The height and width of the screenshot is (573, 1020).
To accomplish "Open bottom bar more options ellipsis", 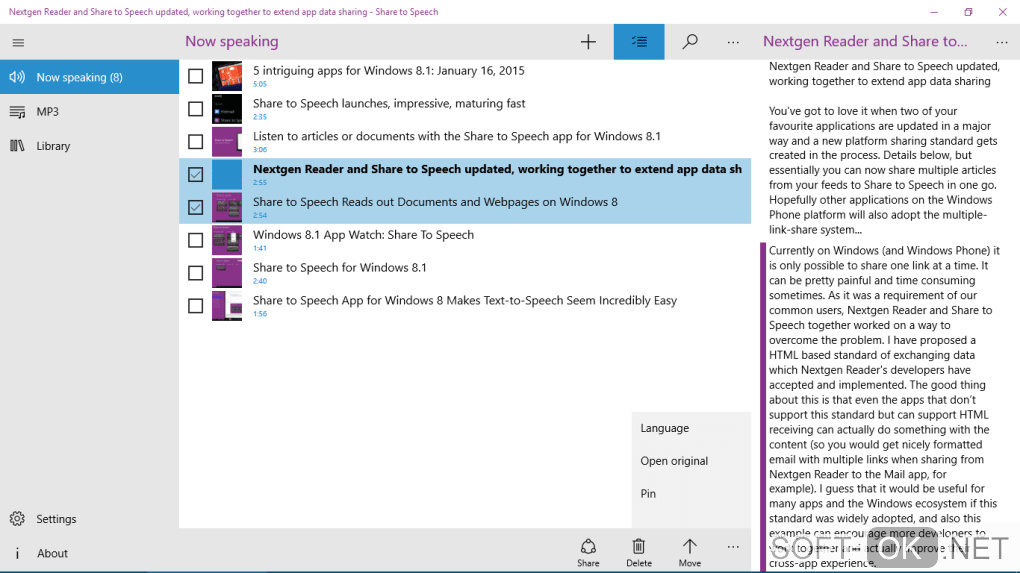I will coord(733,548).
